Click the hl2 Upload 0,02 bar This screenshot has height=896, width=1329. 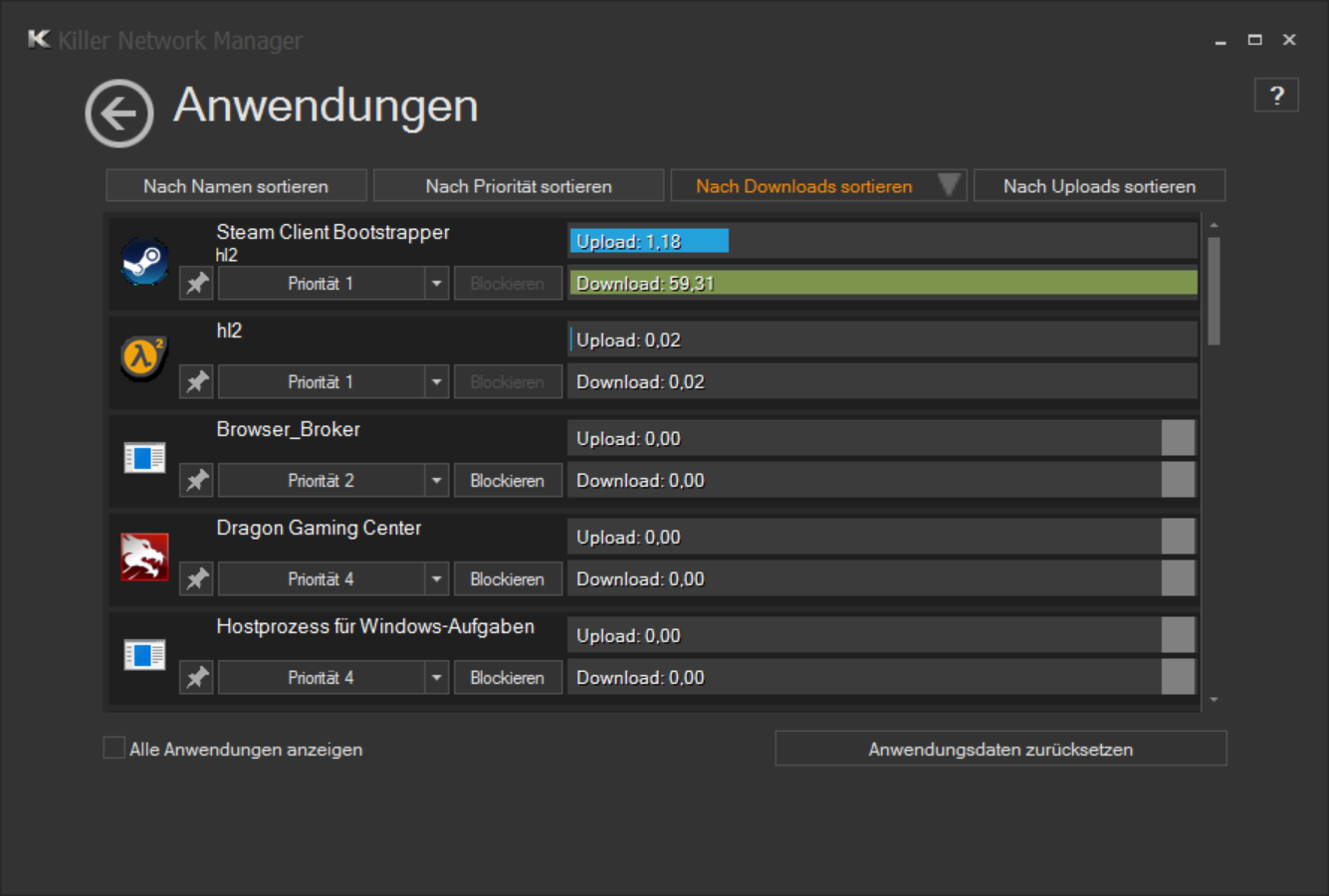[x=883, y=339]
